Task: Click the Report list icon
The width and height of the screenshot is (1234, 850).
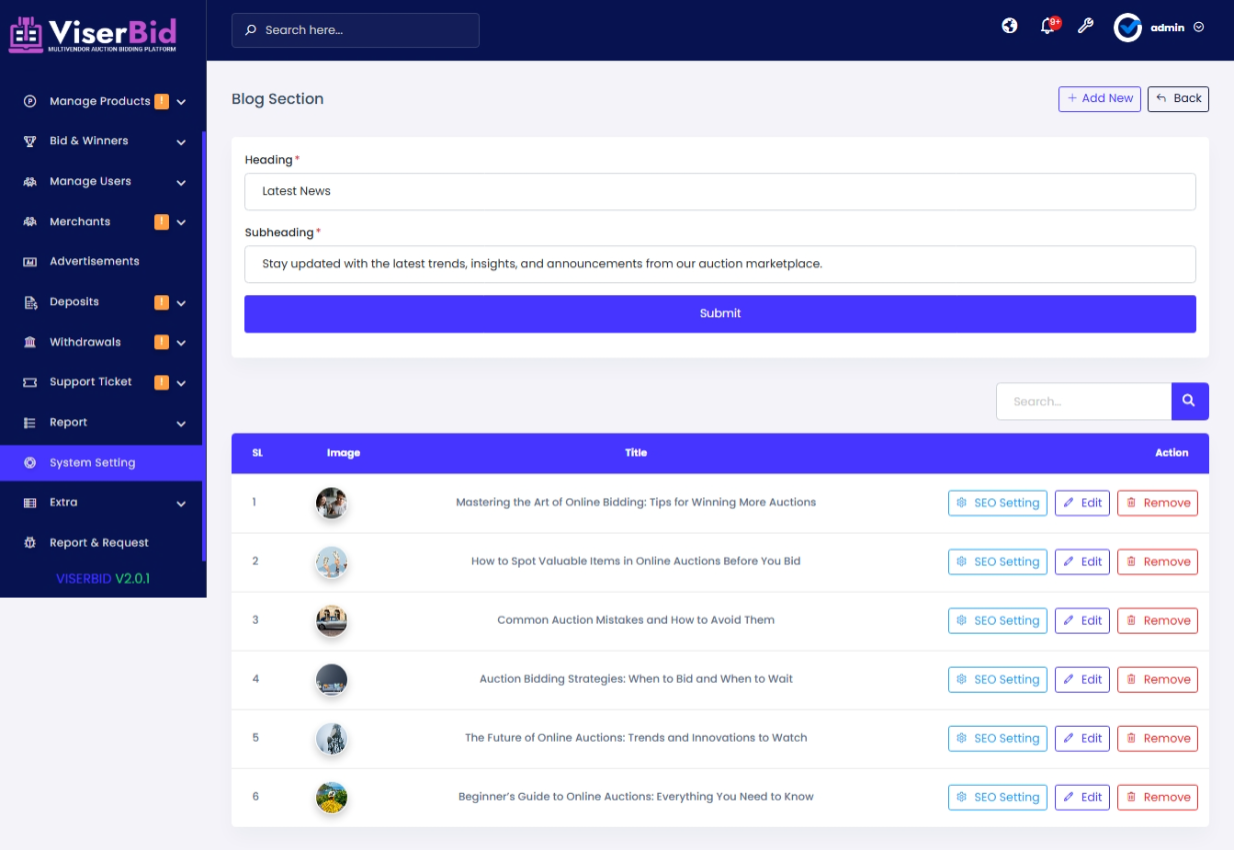Action: click(x=30, y=423)
